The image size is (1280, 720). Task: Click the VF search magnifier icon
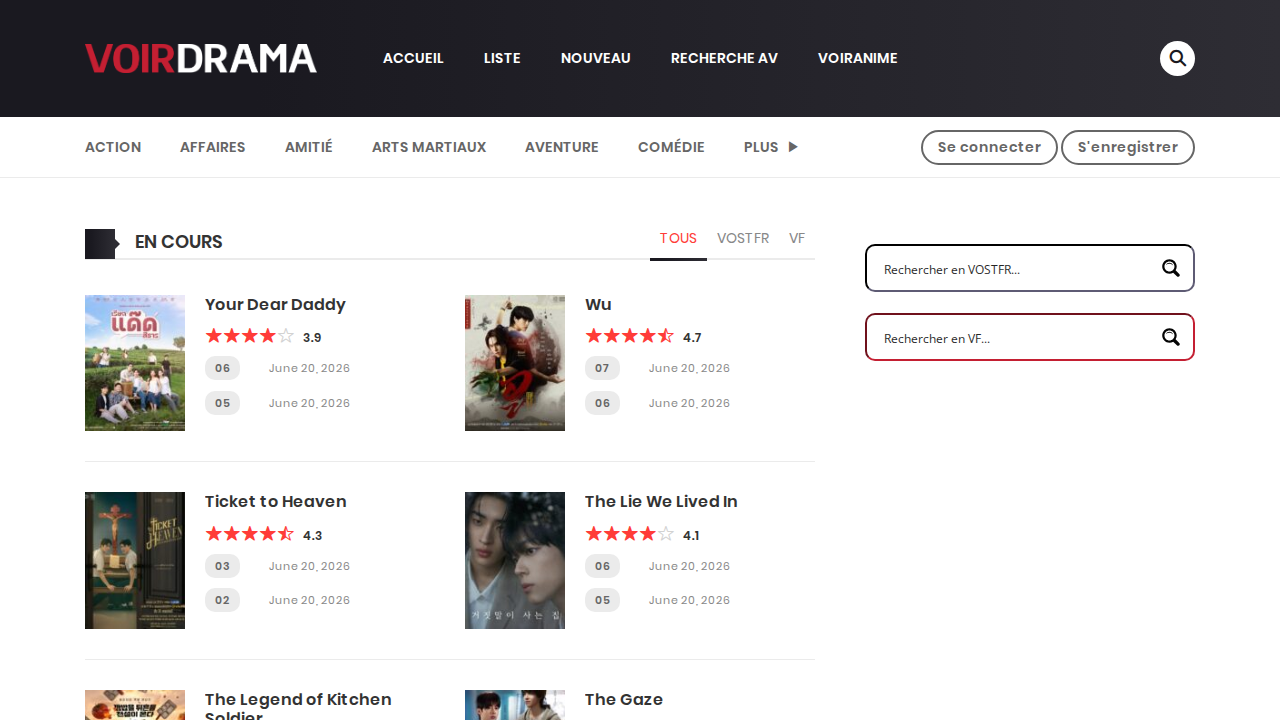pyautogui.click(x=1171, y=337)
